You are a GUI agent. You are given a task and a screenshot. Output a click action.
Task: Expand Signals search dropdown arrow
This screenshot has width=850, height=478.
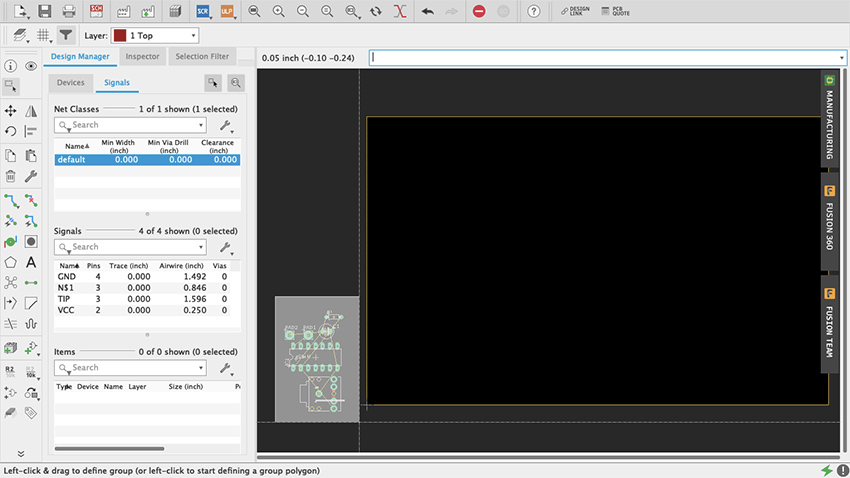point(201,247)
